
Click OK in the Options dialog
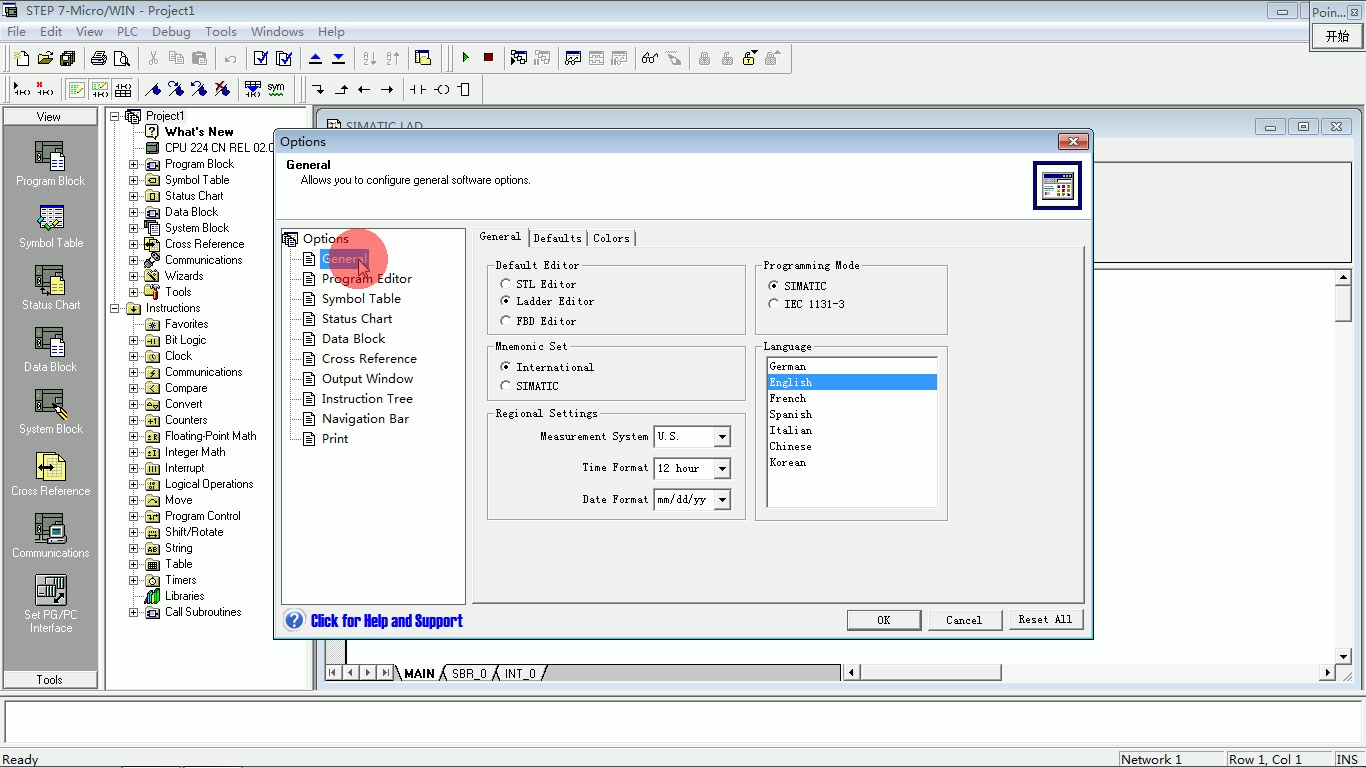click(x=884, y=620)
